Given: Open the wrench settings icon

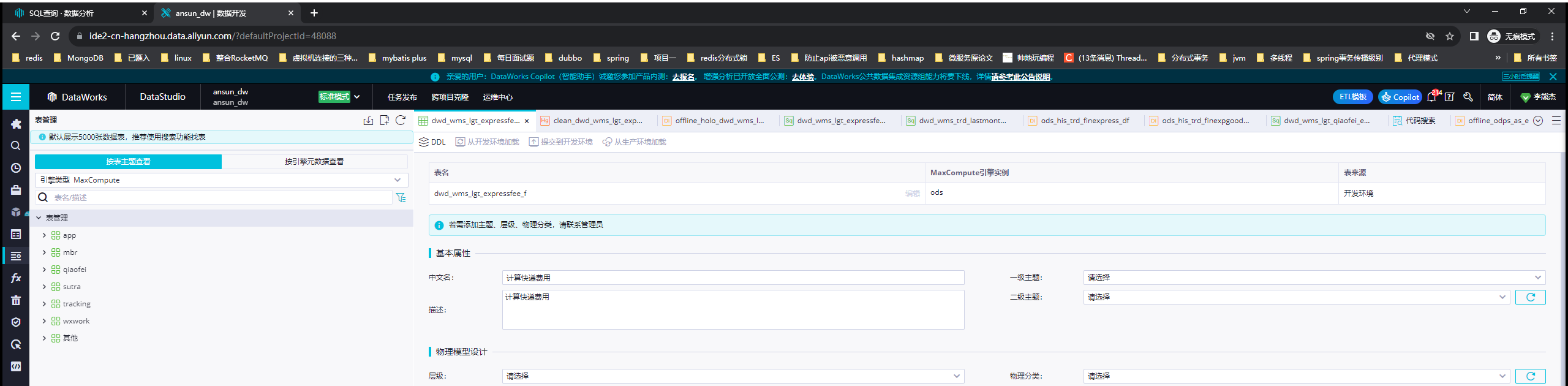Looking at the screenshot, I should click(x=1468, y=97).
